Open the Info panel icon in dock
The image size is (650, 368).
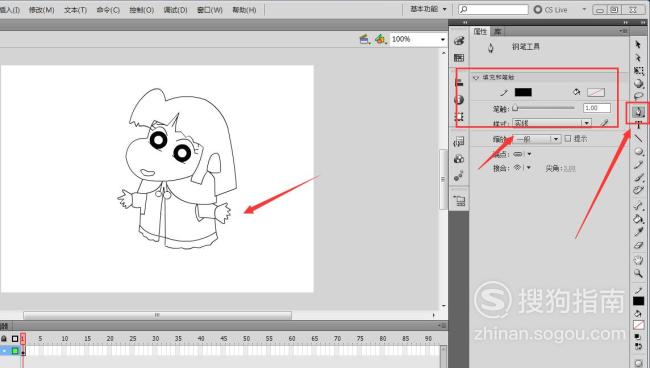pyautogui.click(x=459, y=100)
